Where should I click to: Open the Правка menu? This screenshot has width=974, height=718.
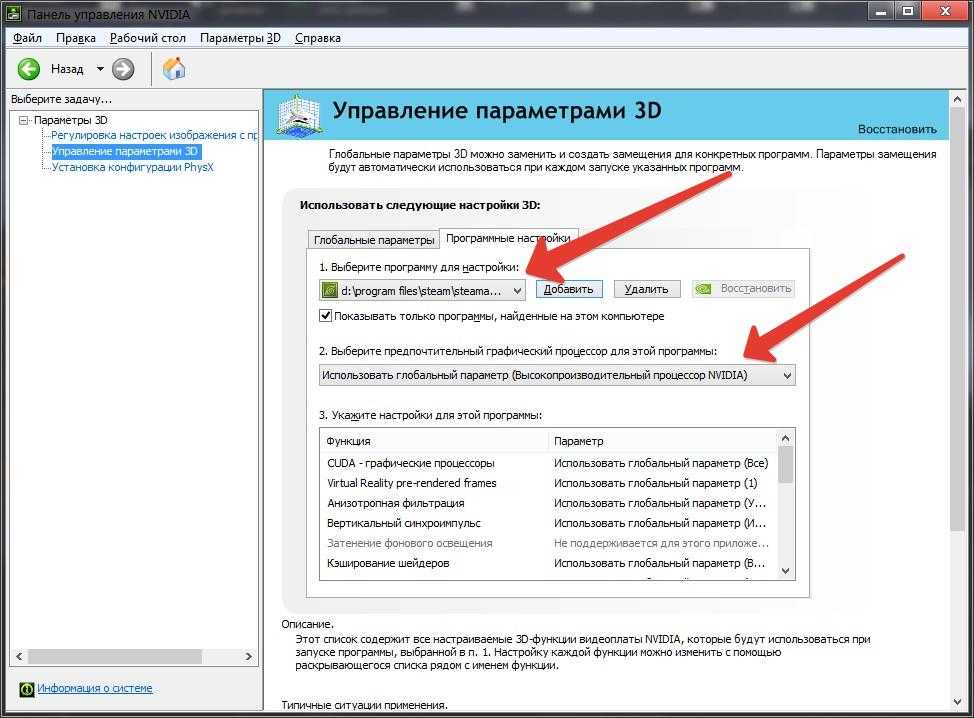pyautogui.click(x=76, y=38)
